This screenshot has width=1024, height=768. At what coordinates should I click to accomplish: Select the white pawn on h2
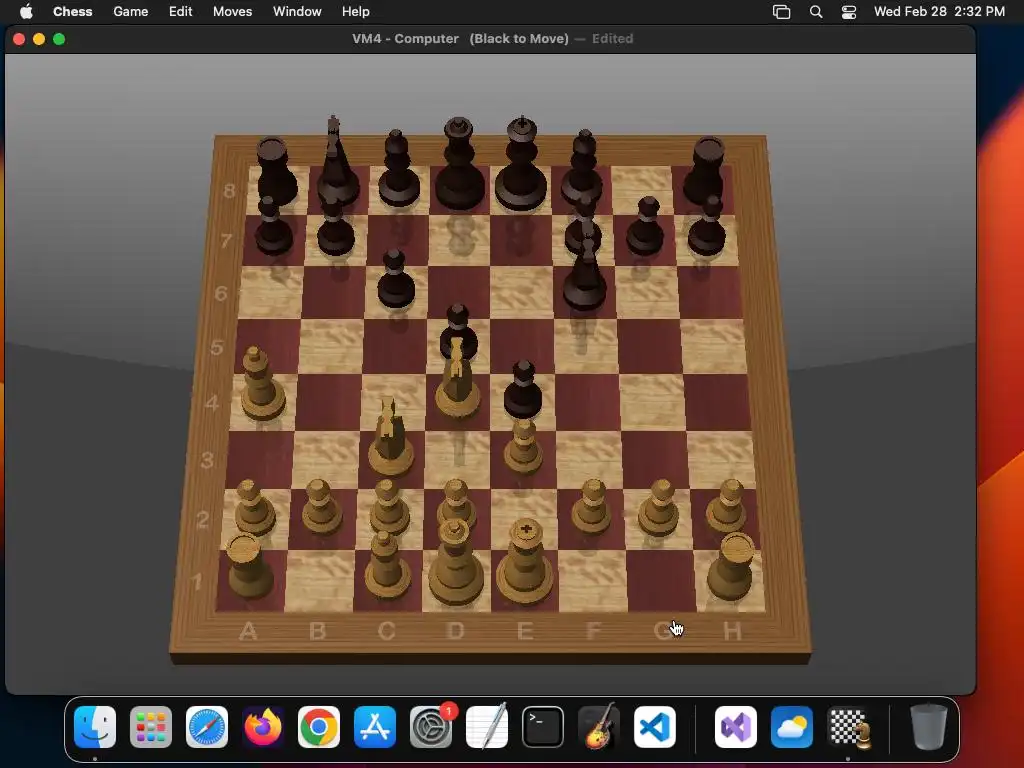click(726, 507)
